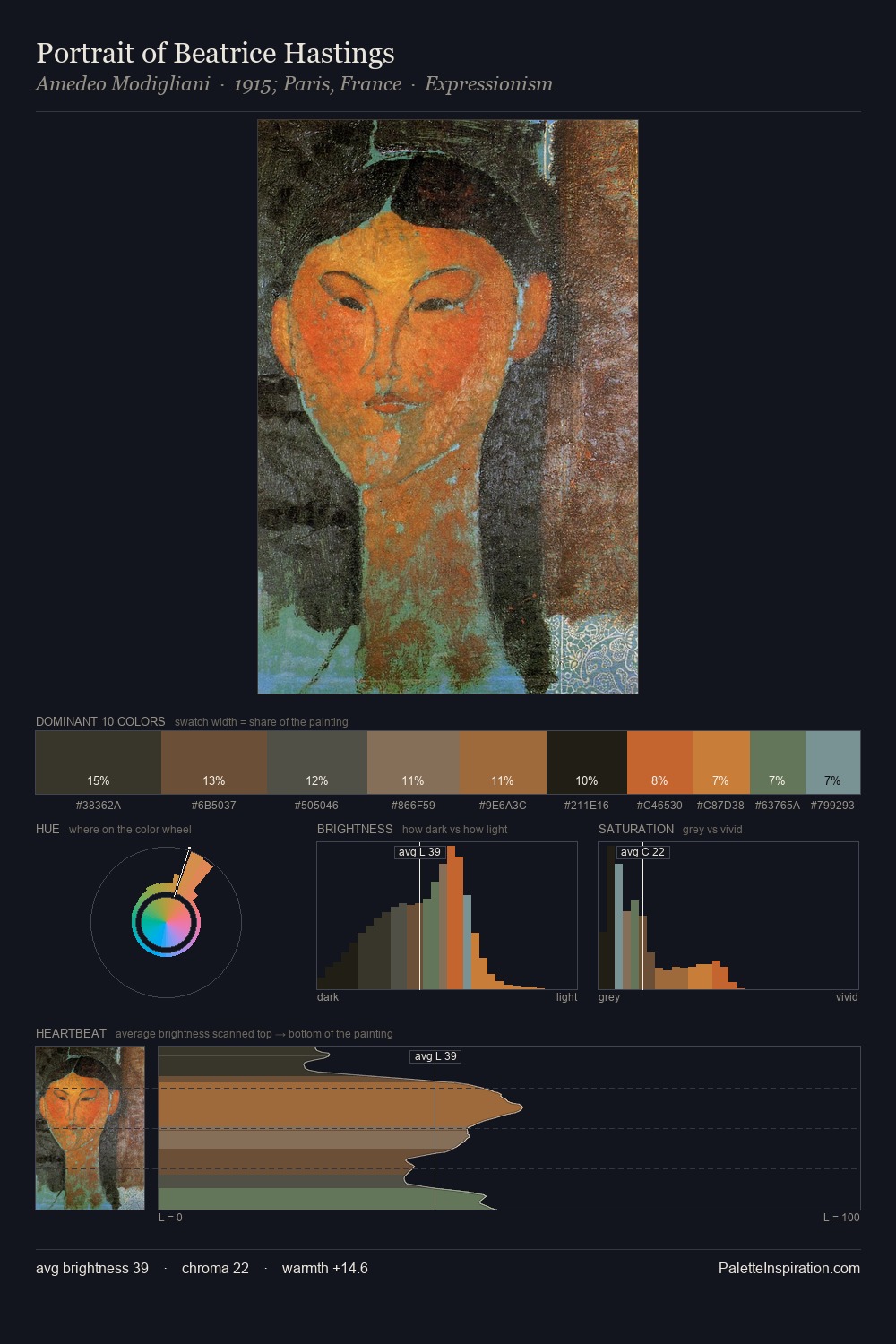
Task: Click the heartbeat 'avg L 39' marker label
Action: [435, 1056]
